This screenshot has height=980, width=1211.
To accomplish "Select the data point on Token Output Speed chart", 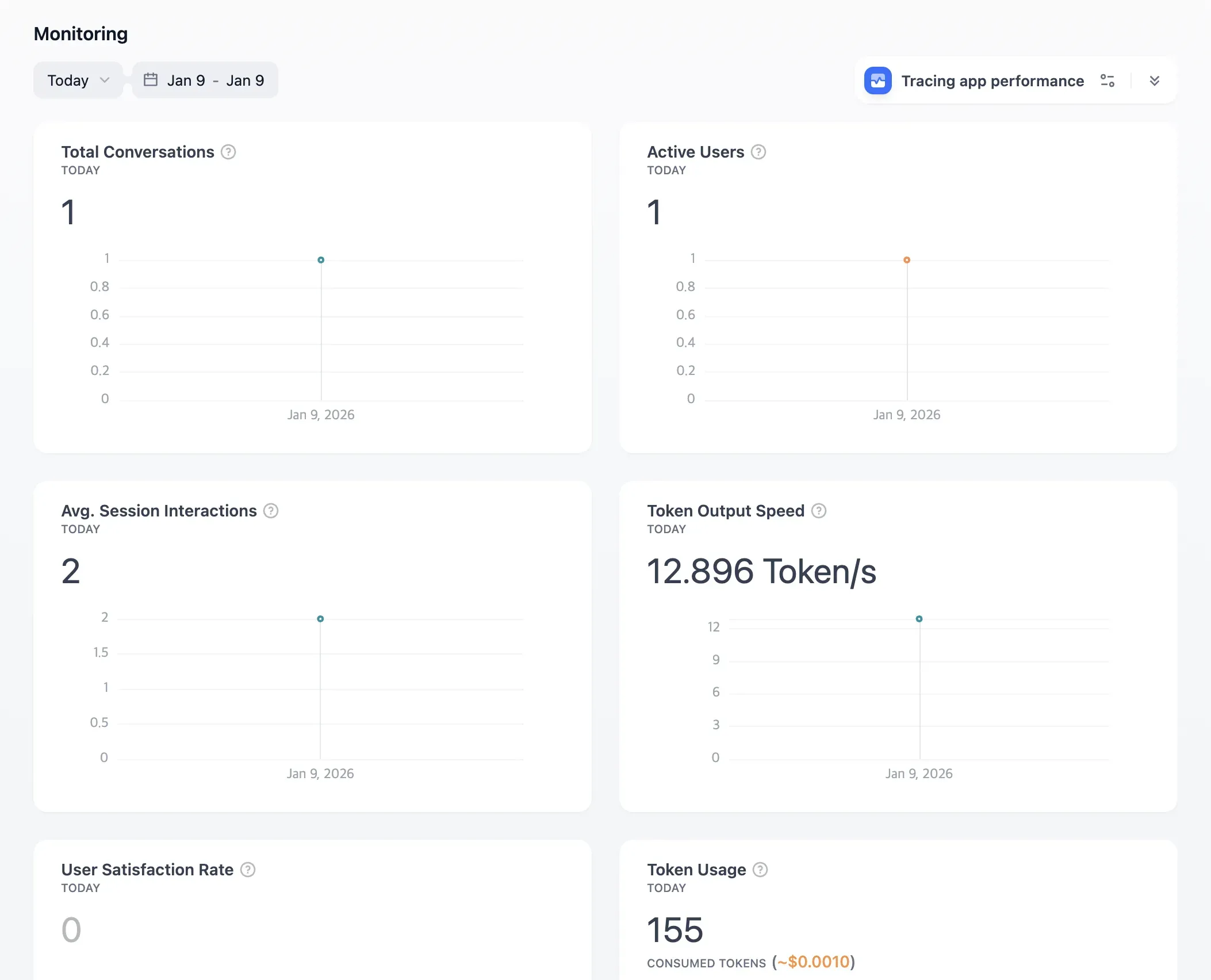I will tap(919, 618).
